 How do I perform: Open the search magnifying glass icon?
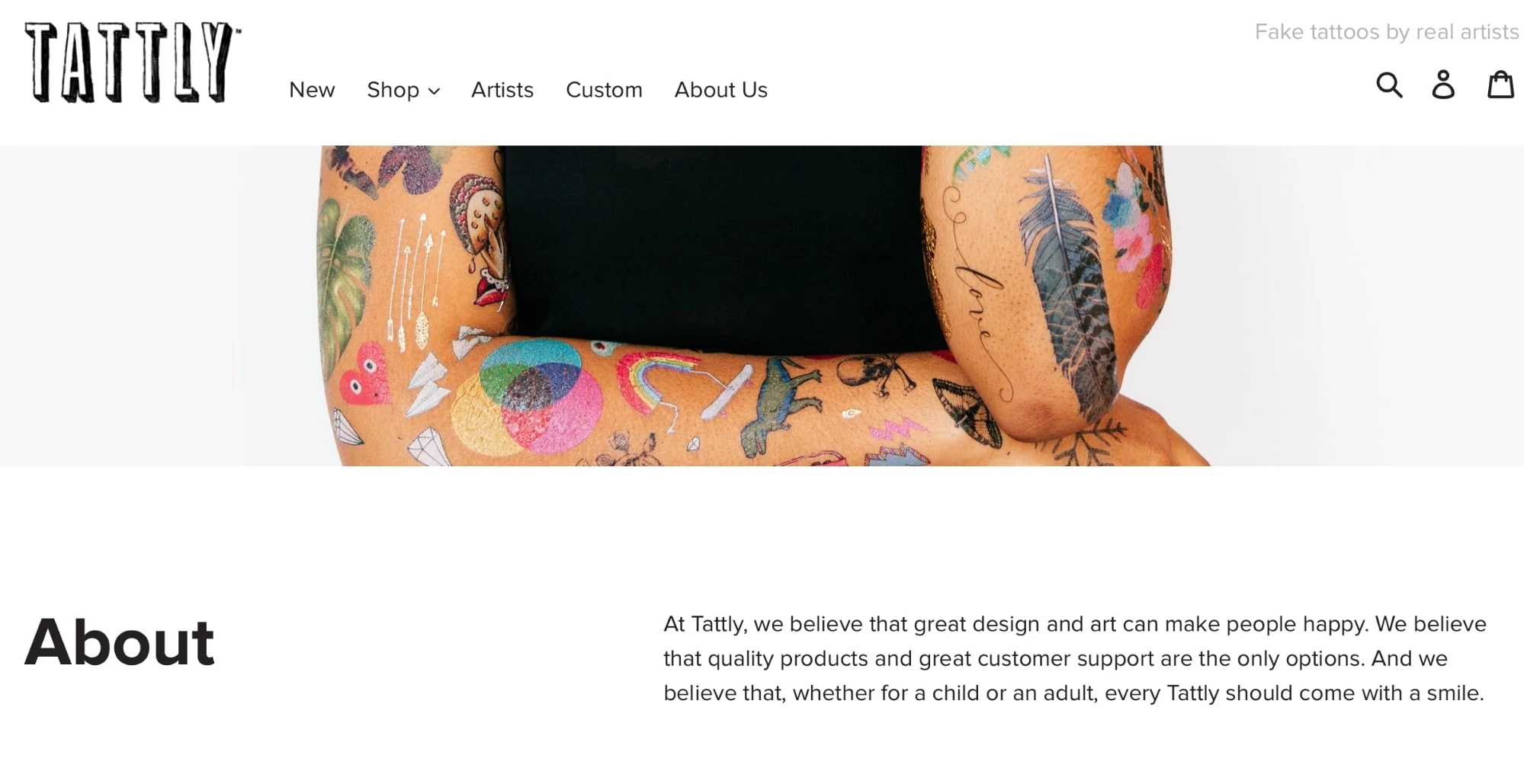point(1389,85)
